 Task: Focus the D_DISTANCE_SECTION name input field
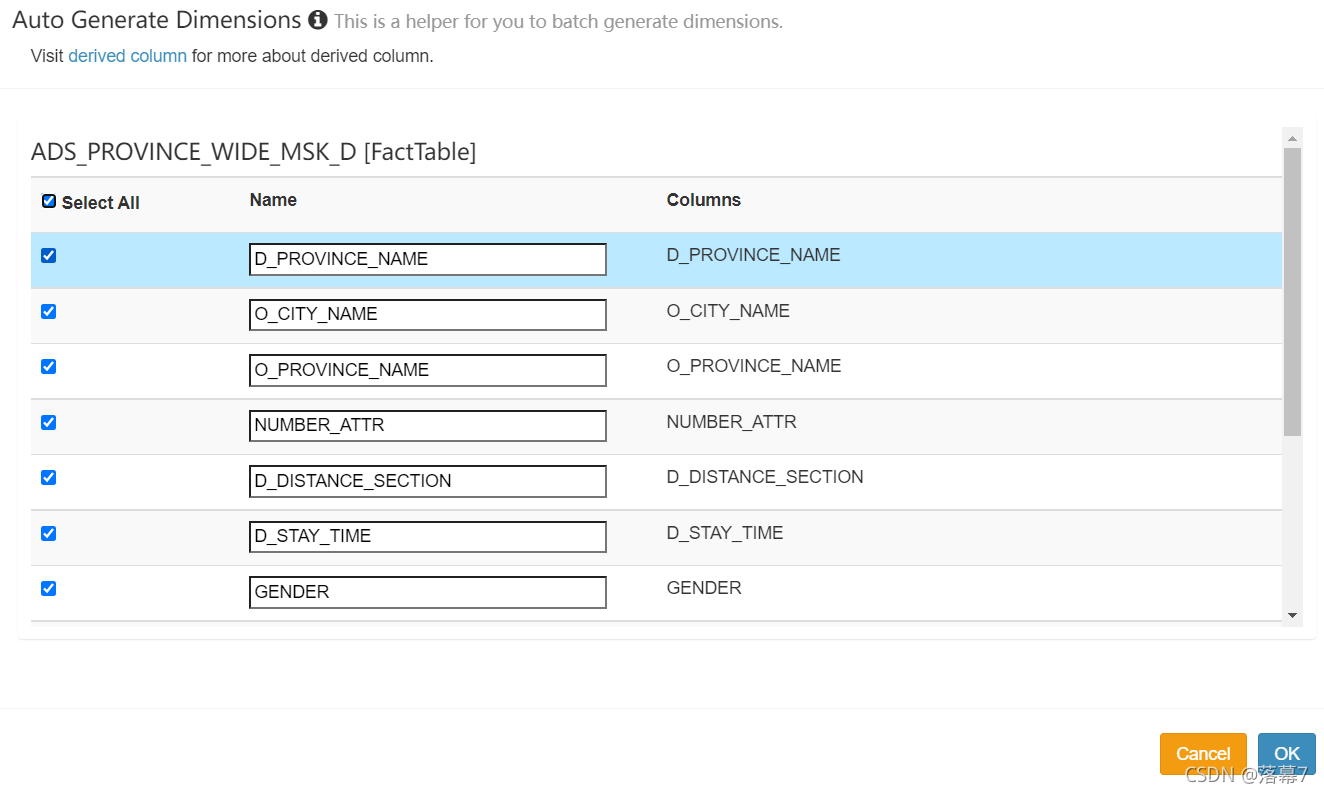click(x=428, y=481)
